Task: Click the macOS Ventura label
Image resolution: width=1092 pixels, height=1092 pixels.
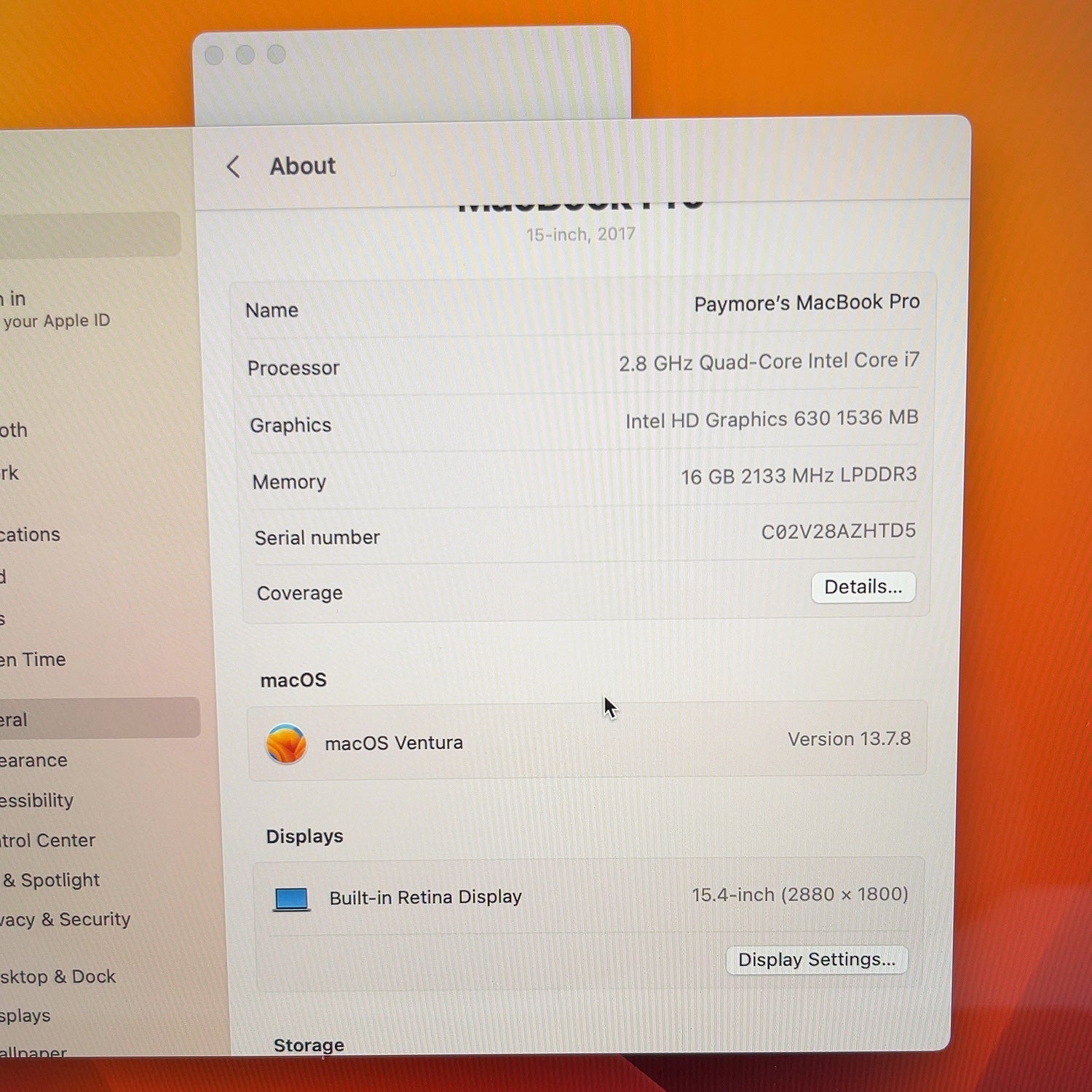Action: 394,743
